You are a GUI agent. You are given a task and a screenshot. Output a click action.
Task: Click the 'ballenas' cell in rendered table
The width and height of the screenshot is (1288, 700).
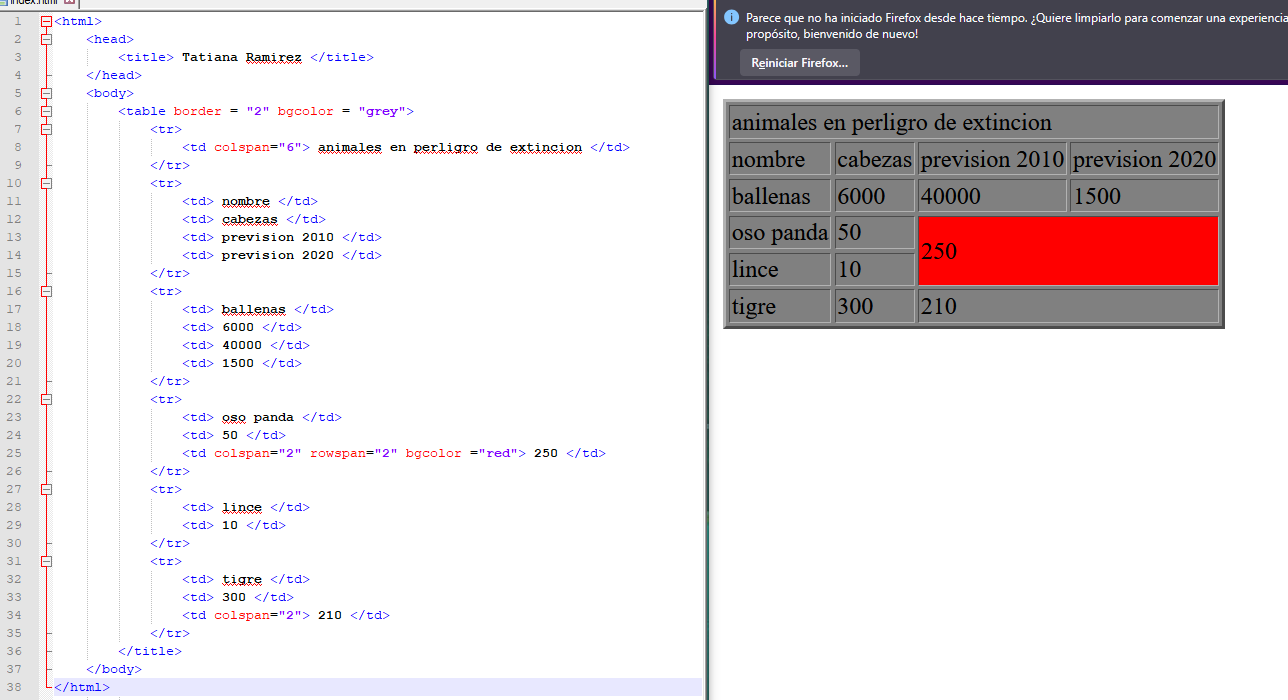tap(779, 196)
